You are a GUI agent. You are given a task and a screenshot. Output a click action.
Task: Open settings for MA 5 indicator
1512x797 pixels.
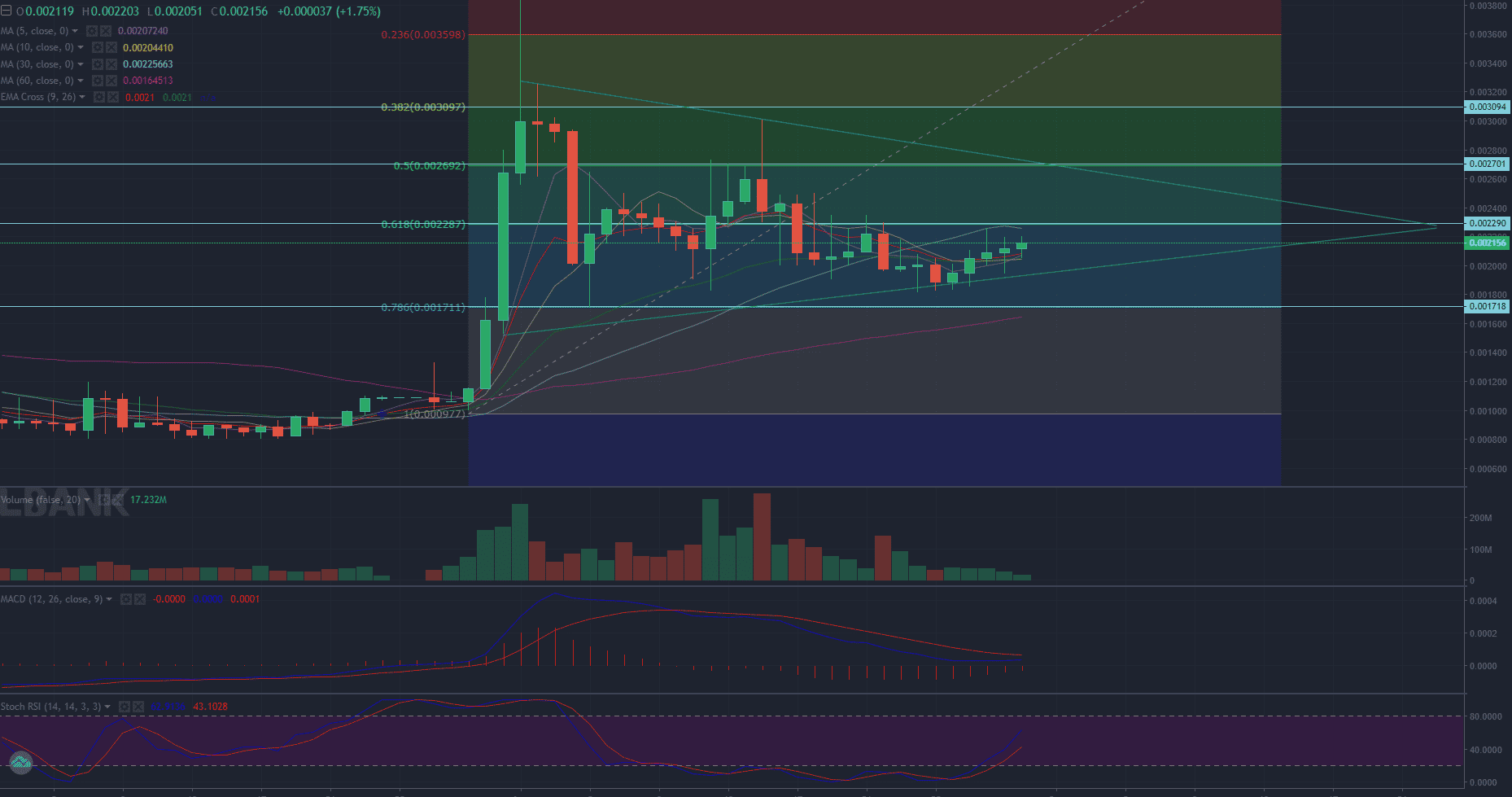[92, 31]
